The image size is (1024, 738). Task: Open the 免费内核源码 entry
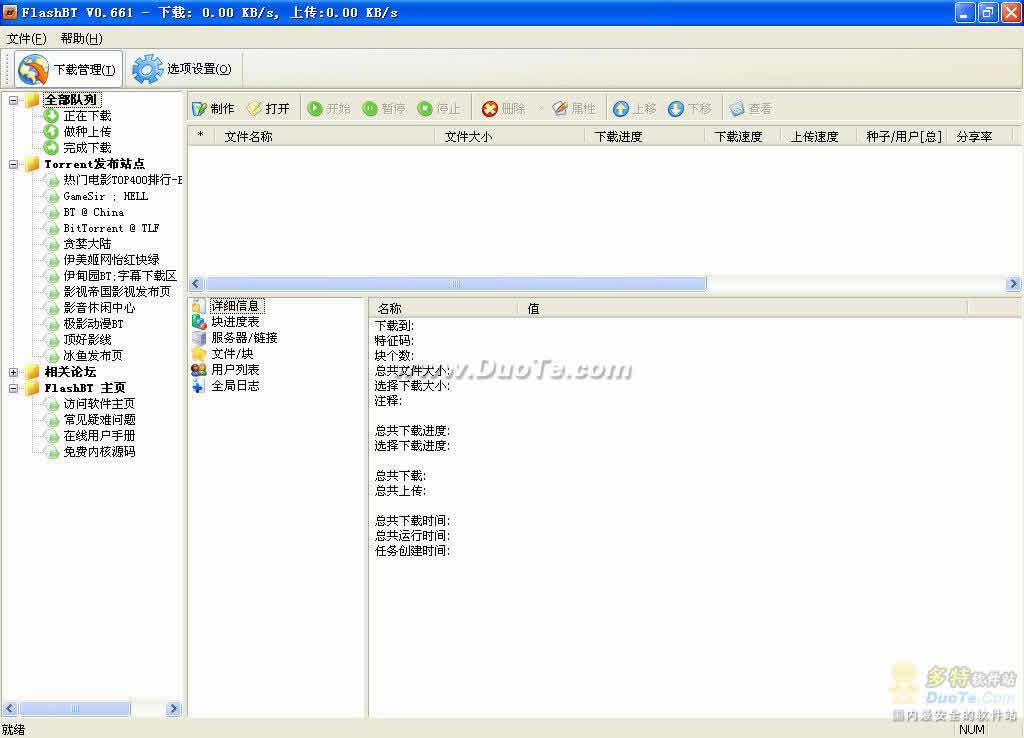(99, 451)
